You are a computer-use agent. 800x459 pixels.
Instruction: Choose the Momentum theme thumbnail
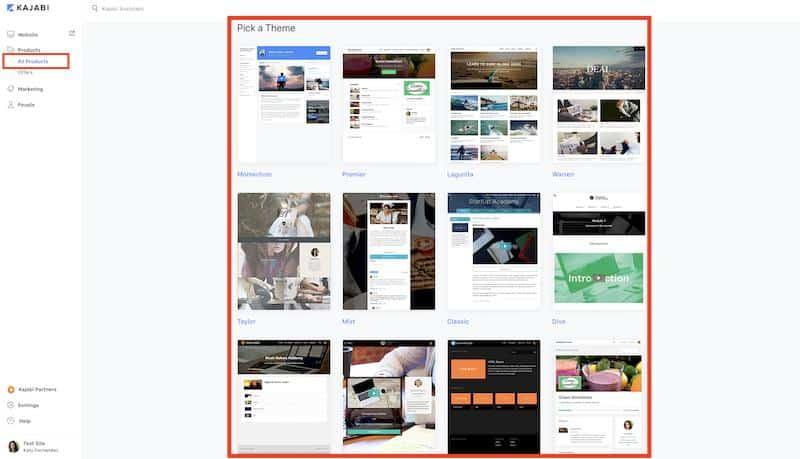coord(284,104)
